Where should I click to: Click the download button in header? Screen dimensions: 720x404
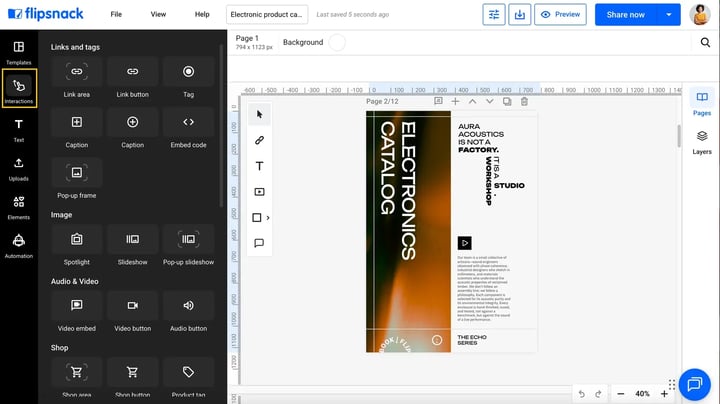tap(519, 14)
